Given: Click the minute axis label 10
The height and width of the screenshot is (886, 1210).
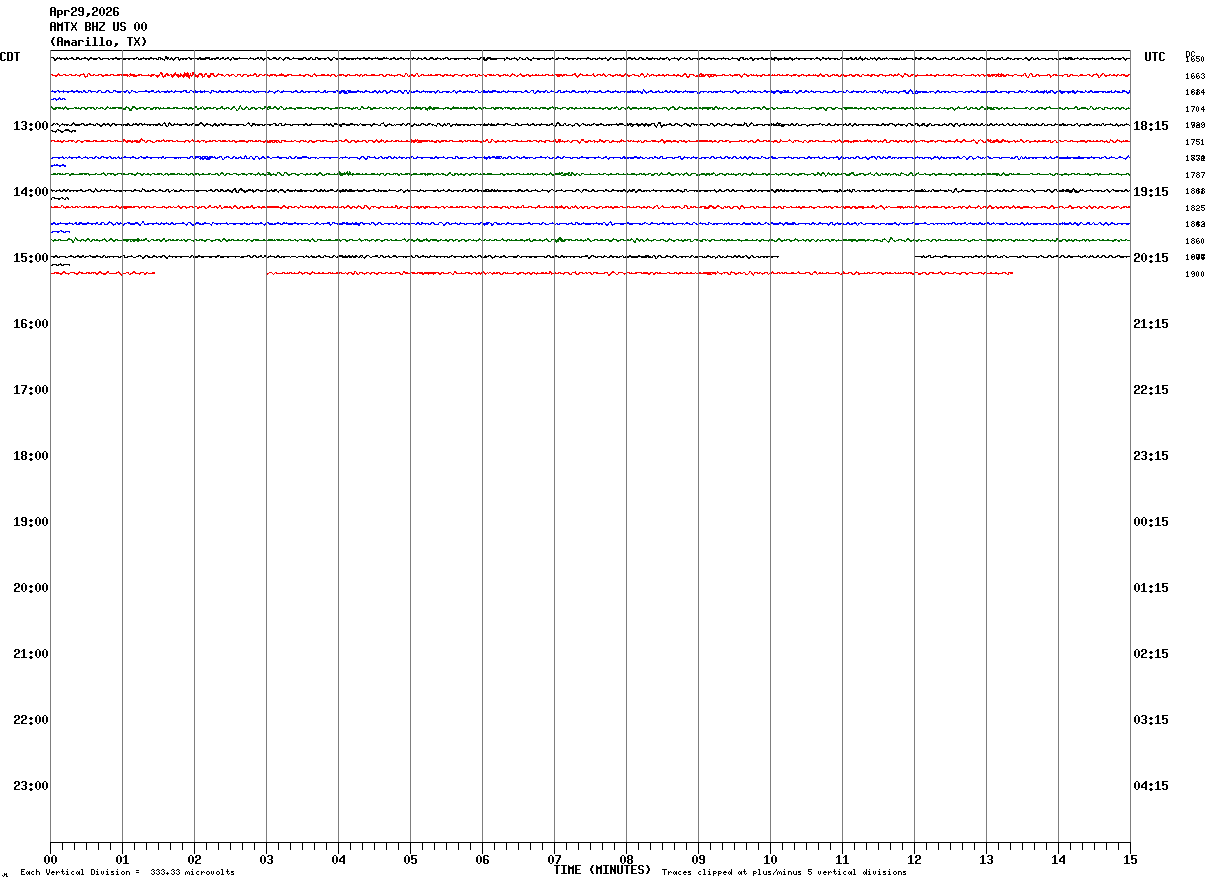Looking at the screenshot, I should tap(770, 860).
